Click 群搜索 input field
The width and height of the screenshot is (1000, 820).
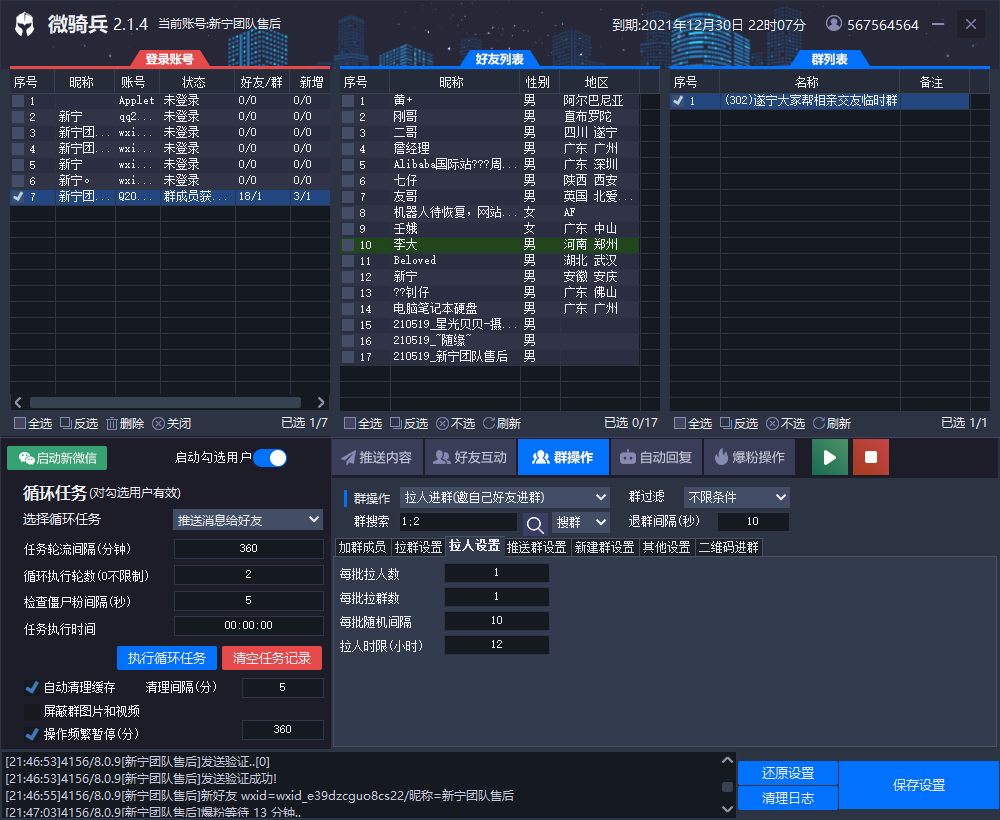(x=458, y=522)
